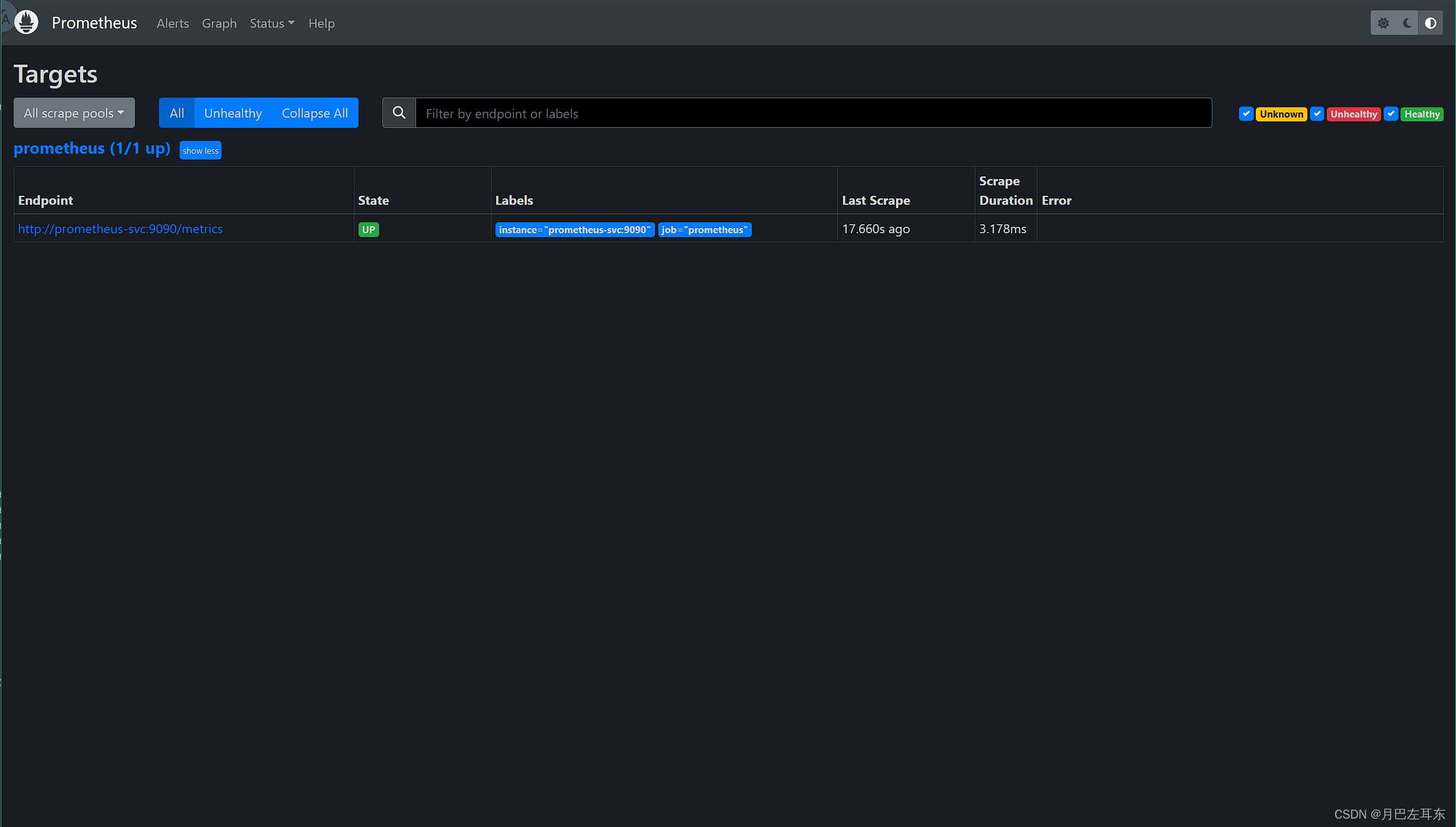Open the Alerts page
Image resolution: width=1456 pixels, height=827 pixels.
click(172, 23)
